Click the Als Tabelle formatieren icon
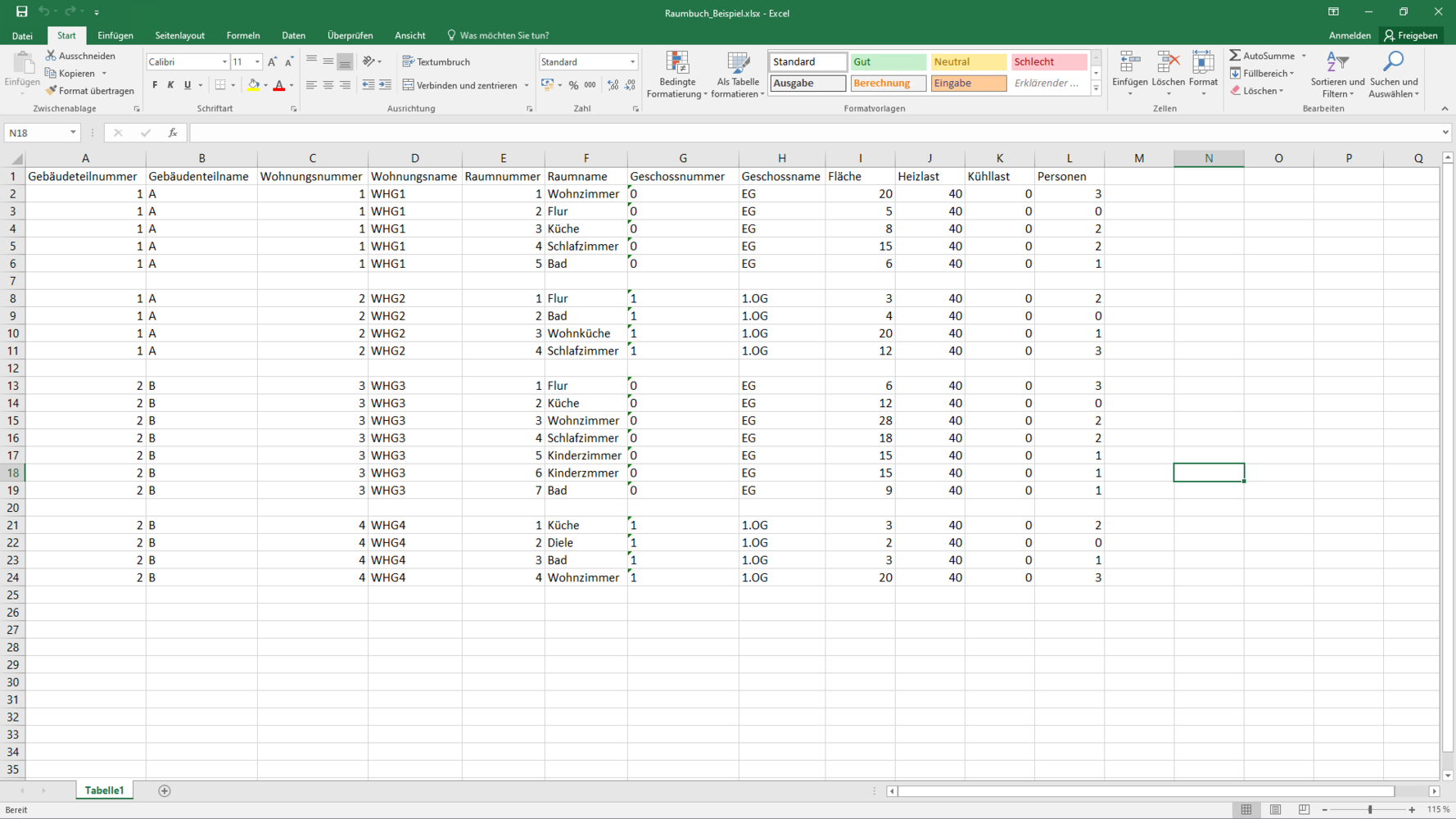Screen dimensions: 1456x819 click(738, 64)
